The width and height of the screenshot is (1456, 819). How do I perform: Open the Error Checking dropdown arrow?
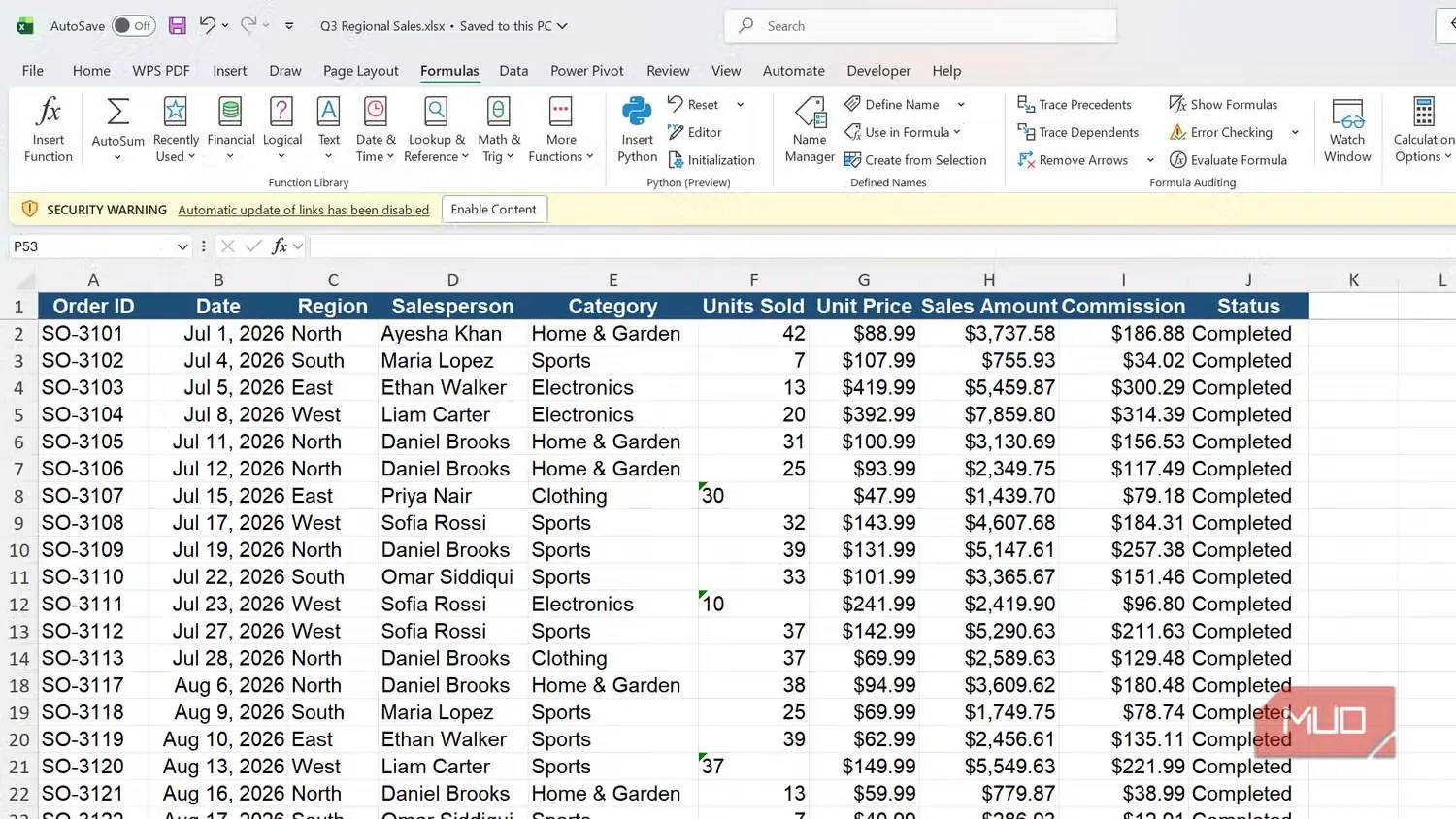[1295, 132]
